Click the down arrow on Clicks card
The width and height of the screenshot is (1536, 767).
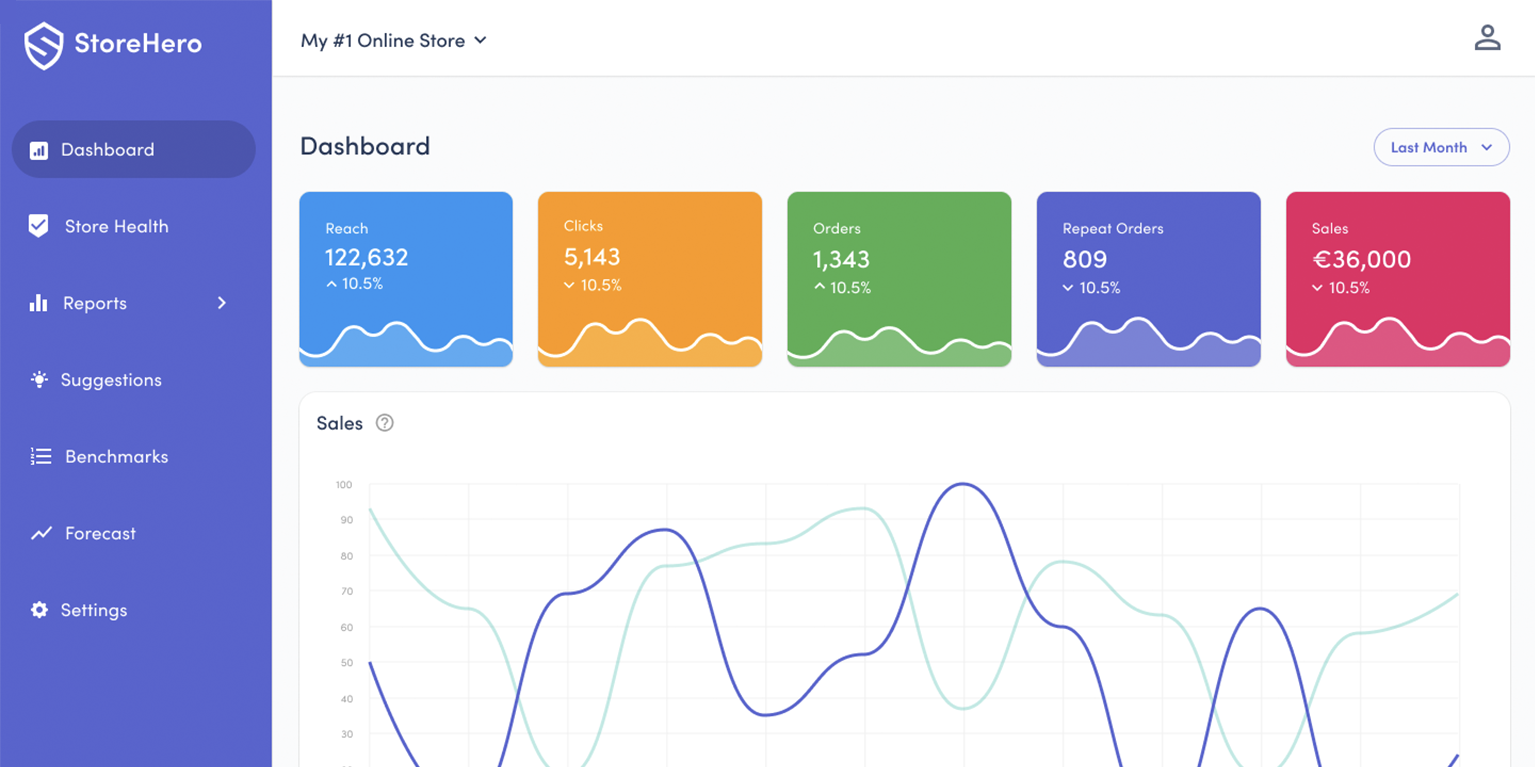569,286
